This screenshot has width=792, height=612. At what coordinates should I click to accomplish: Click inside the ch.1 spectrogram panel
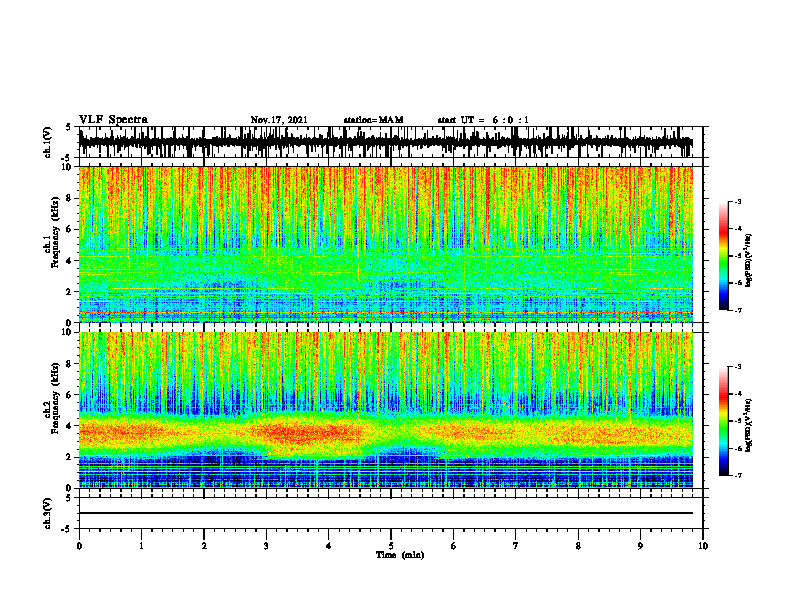click(x=385, y=244)
